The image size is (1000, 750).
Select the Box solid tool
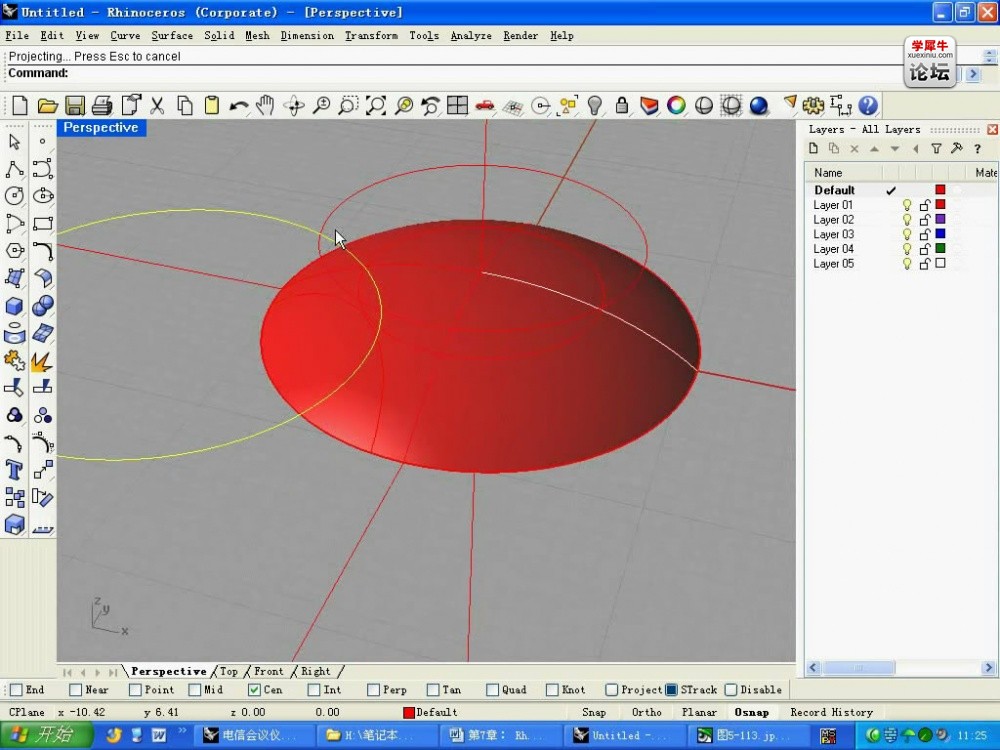[x=15, y=306]
